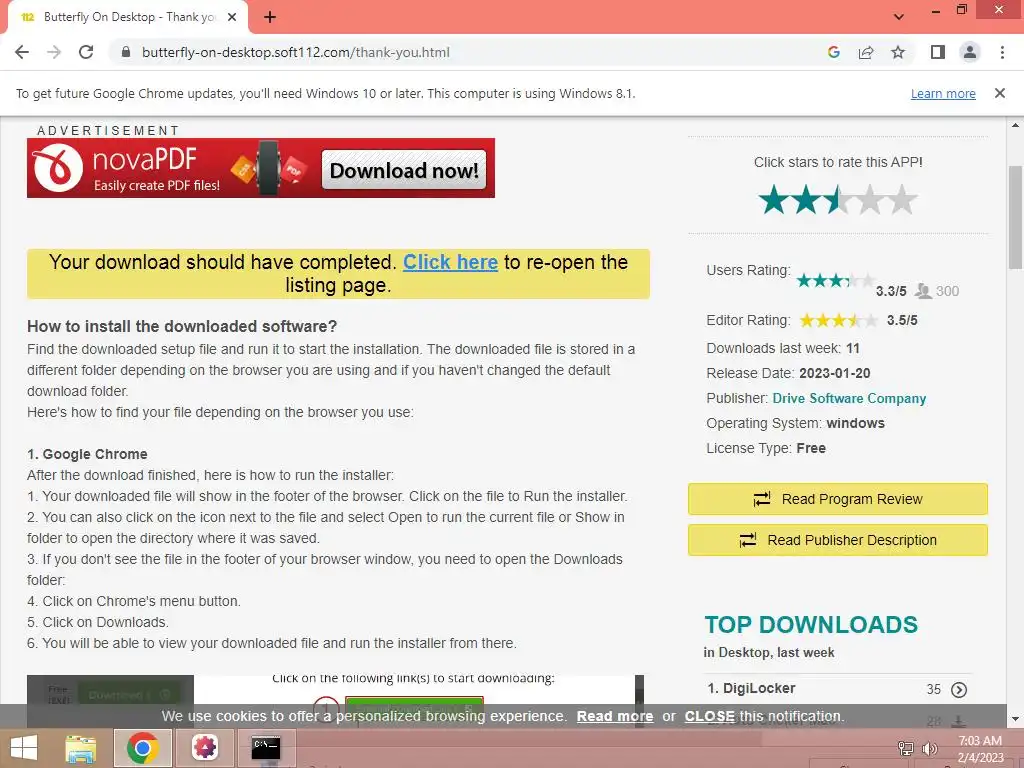The height and width of the screenshot is (768, 1024).
Task: Click the novaPDF Download now button
Action: 404,170
